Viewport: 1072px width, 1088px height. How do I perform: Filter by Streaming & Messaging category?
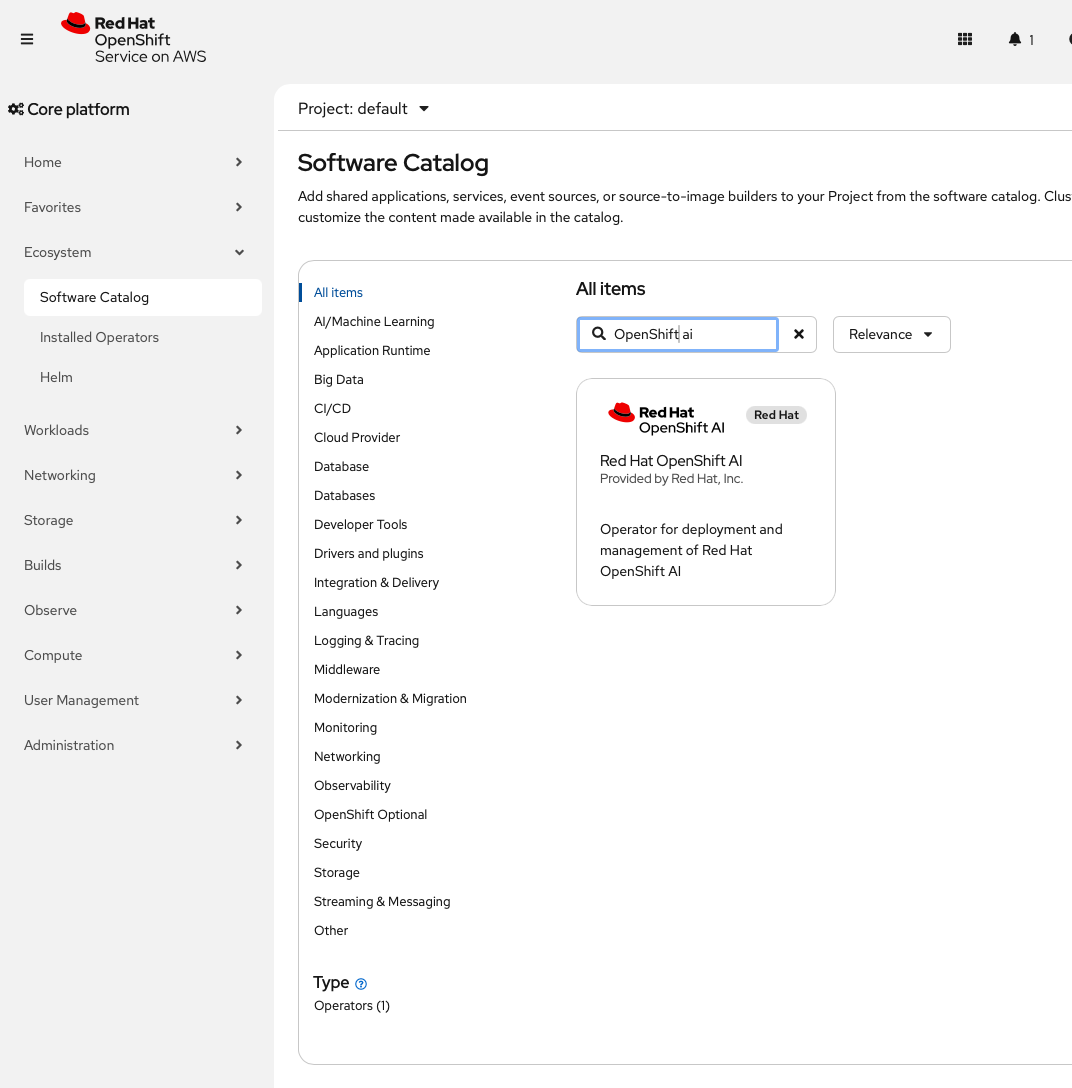tap(382, 902)
